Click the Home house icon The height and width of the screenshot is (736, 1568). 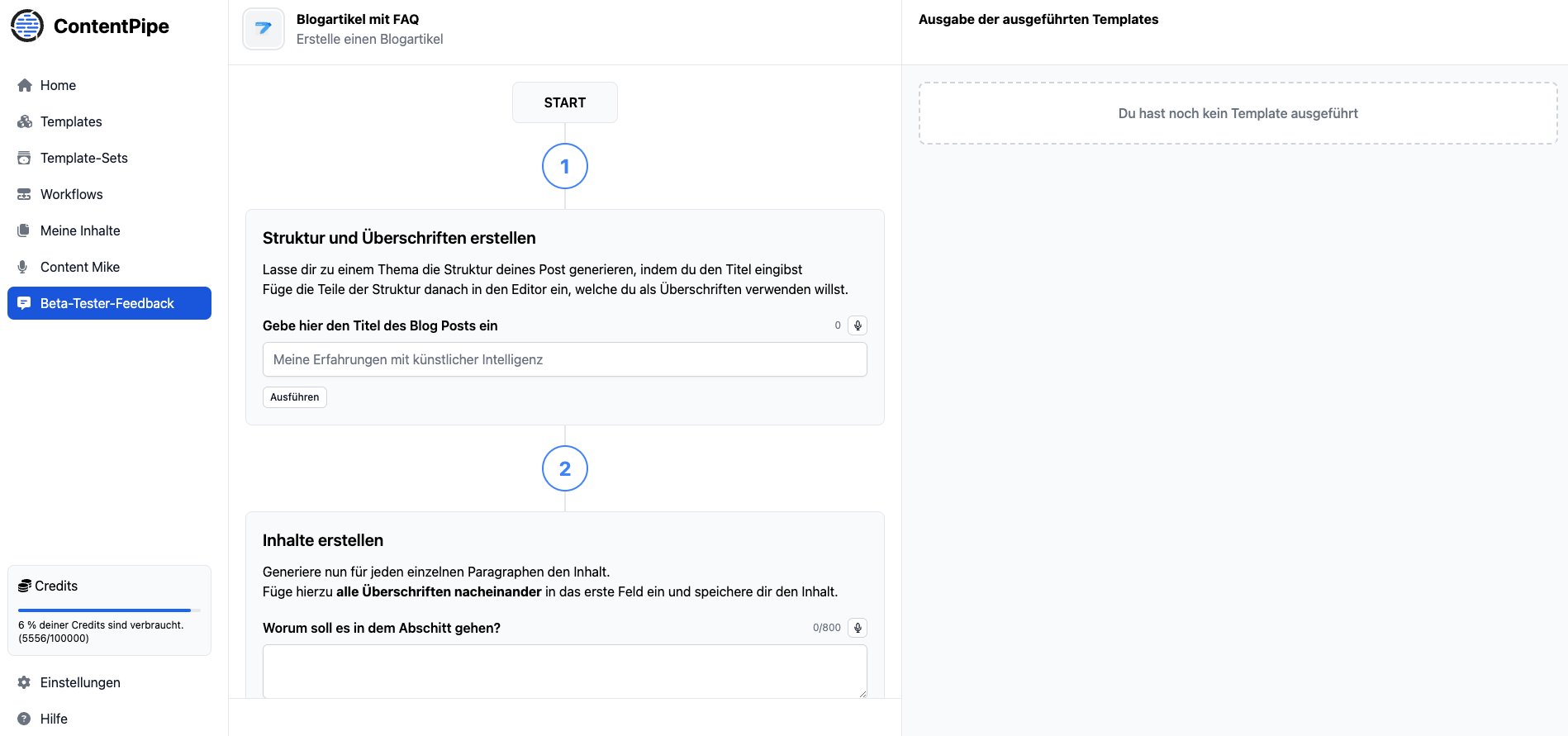(25, 85)
